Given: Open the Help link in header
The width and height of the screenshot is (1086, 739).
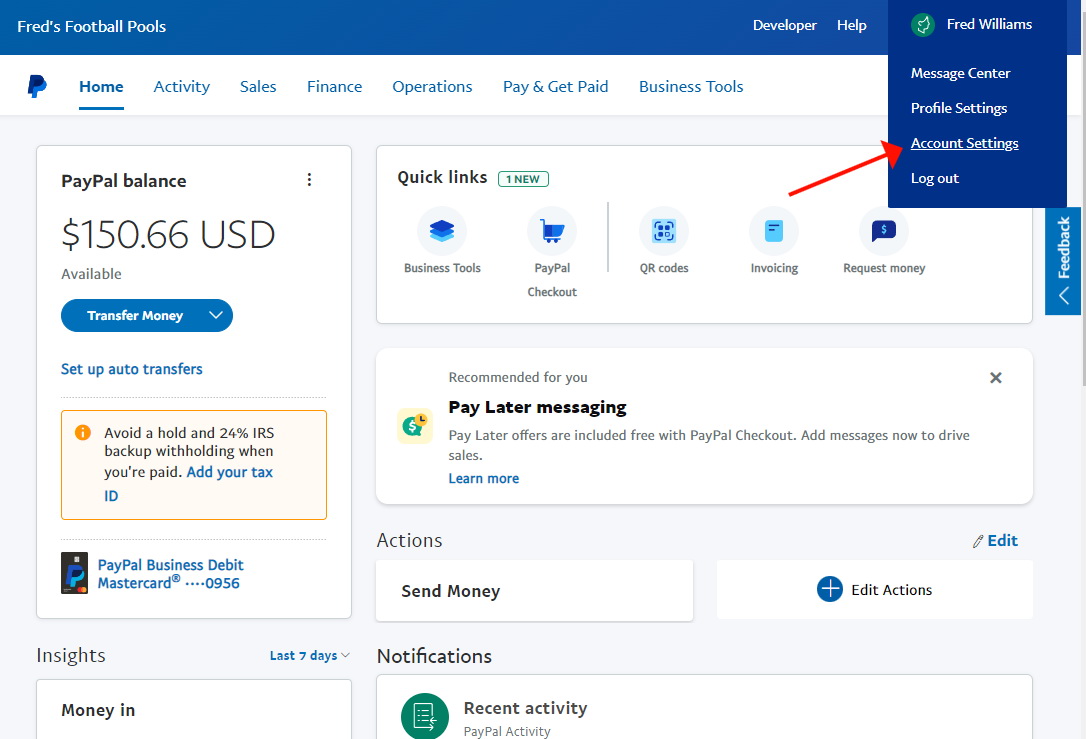Looking at the screenshot, I should point(851,25).
